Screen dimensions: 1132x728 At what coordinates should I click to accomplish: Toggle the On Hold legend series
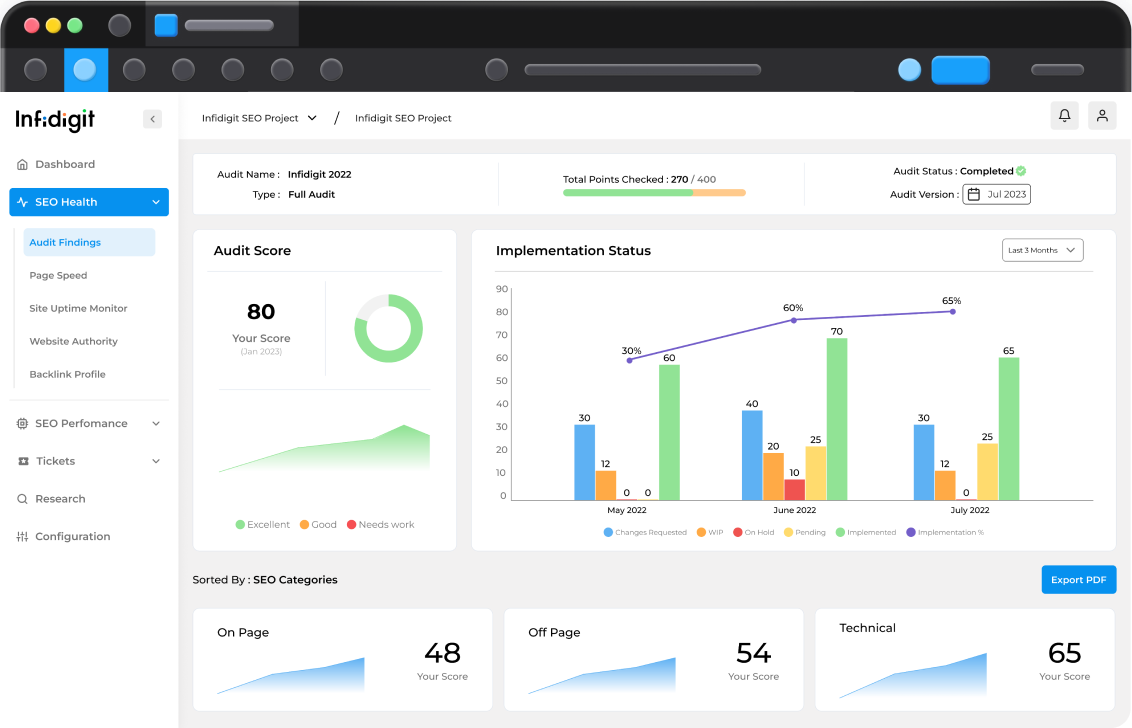(753, 532)
